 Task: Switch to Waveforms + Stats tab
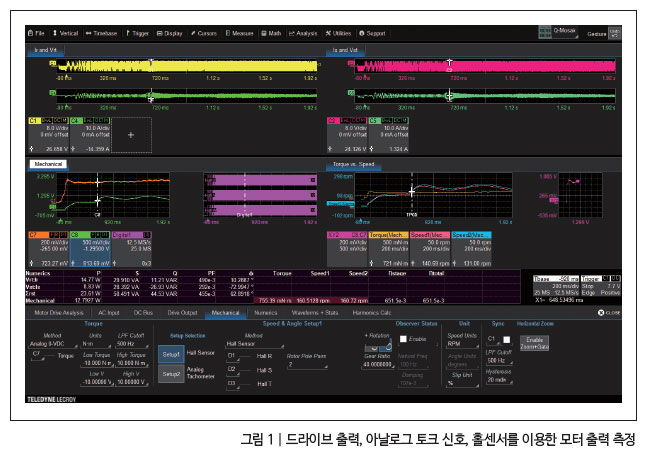(x=315, y=313)
